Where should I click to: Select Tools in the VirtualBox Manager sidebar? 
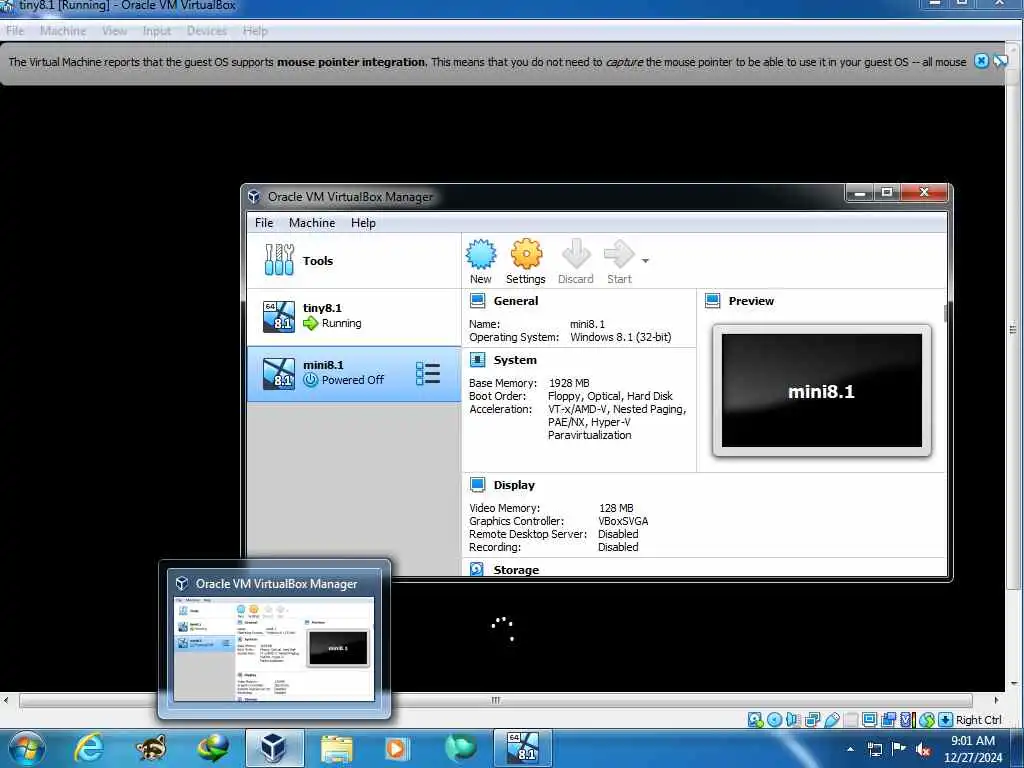coord(354,261)
